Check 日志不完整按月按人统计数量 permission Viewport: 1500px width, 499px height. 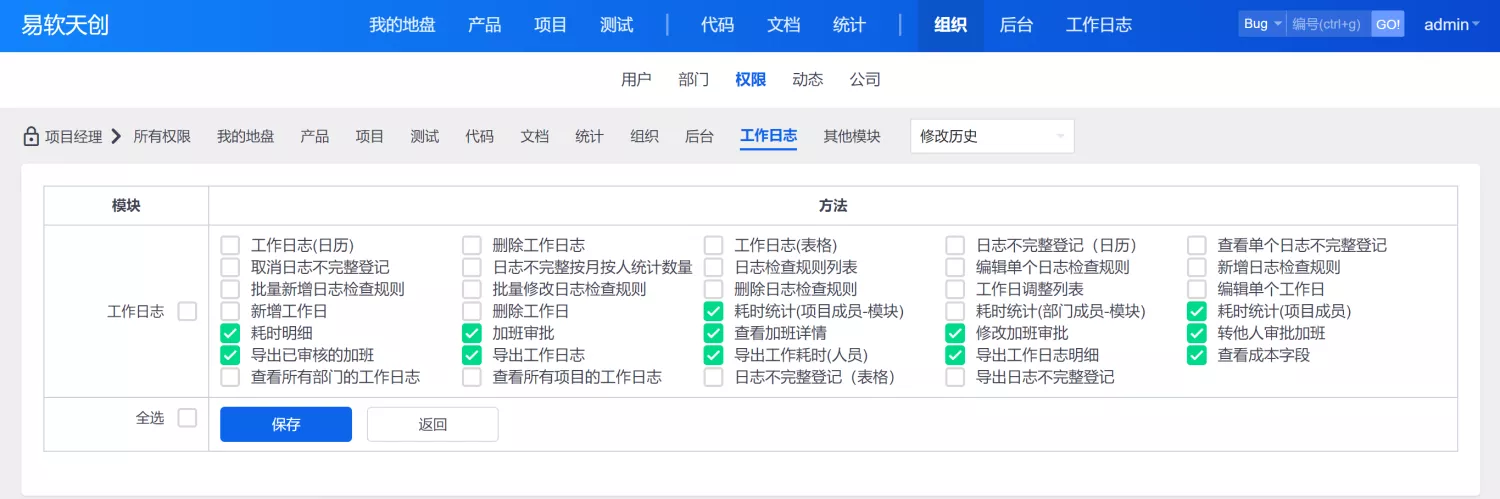(x=472, y=267)
